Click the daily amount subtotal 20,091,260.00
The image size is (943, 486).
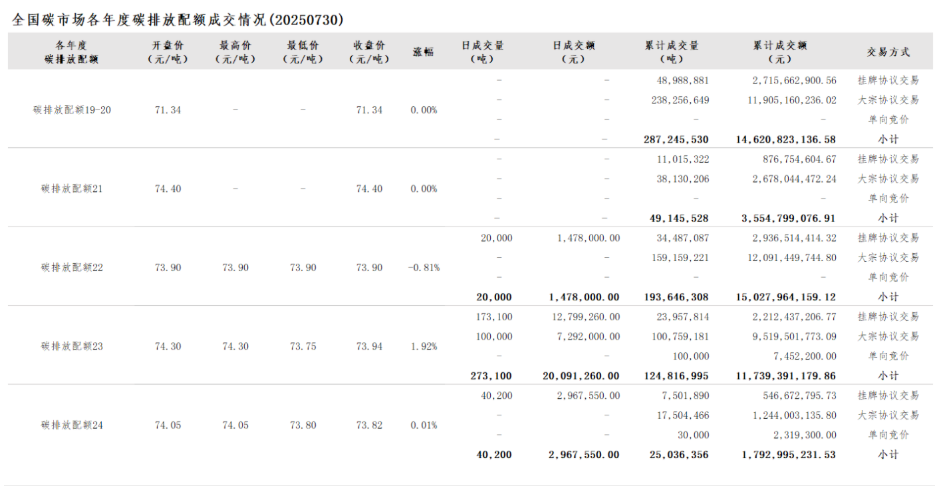click(x=581, y=376)
